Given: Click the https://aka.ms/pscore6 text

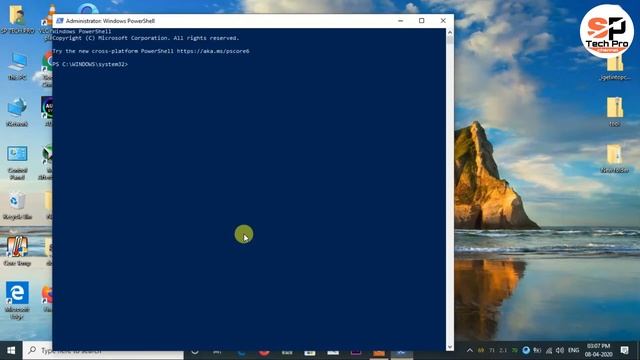Looking at the screenshot, I should pos(213,51).
